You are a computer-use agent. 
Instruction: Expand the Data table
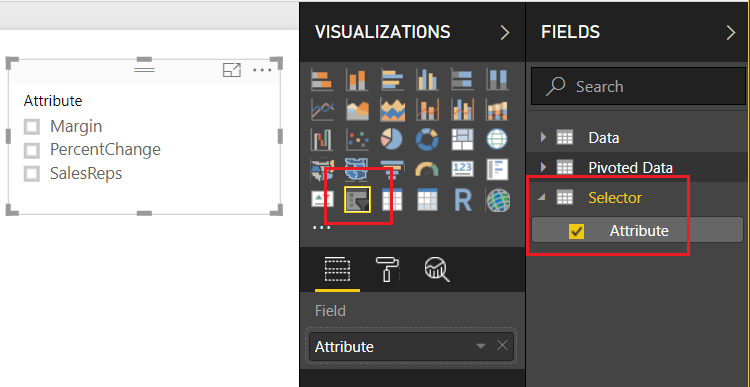coord(543,138)
